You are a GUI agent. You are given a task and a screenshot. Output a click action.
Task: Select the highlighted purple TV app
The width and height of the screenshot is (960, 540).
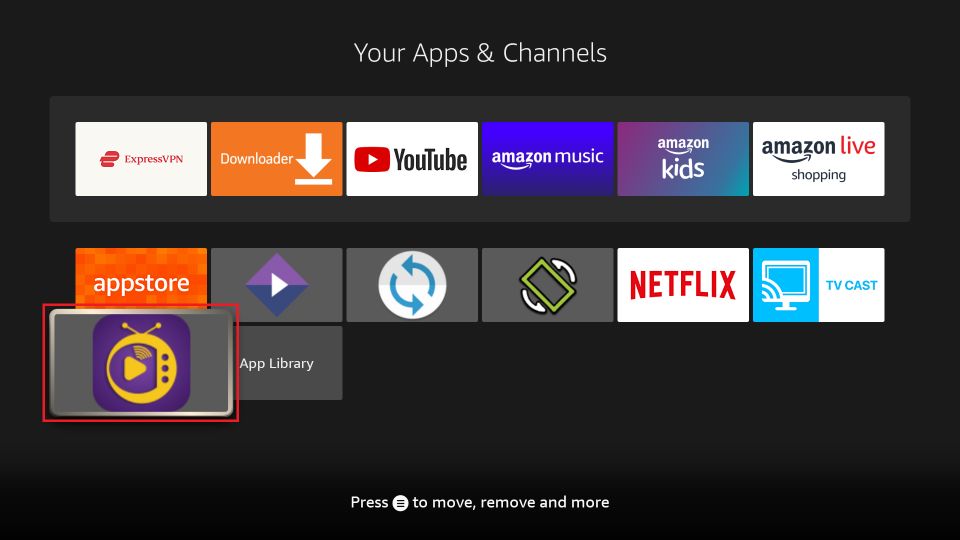click(x=141, y=362)
